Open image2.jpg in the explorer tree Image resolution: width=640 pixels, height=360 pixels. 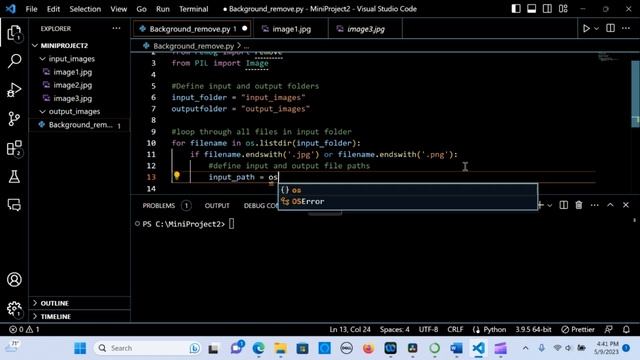click(72, 85)
